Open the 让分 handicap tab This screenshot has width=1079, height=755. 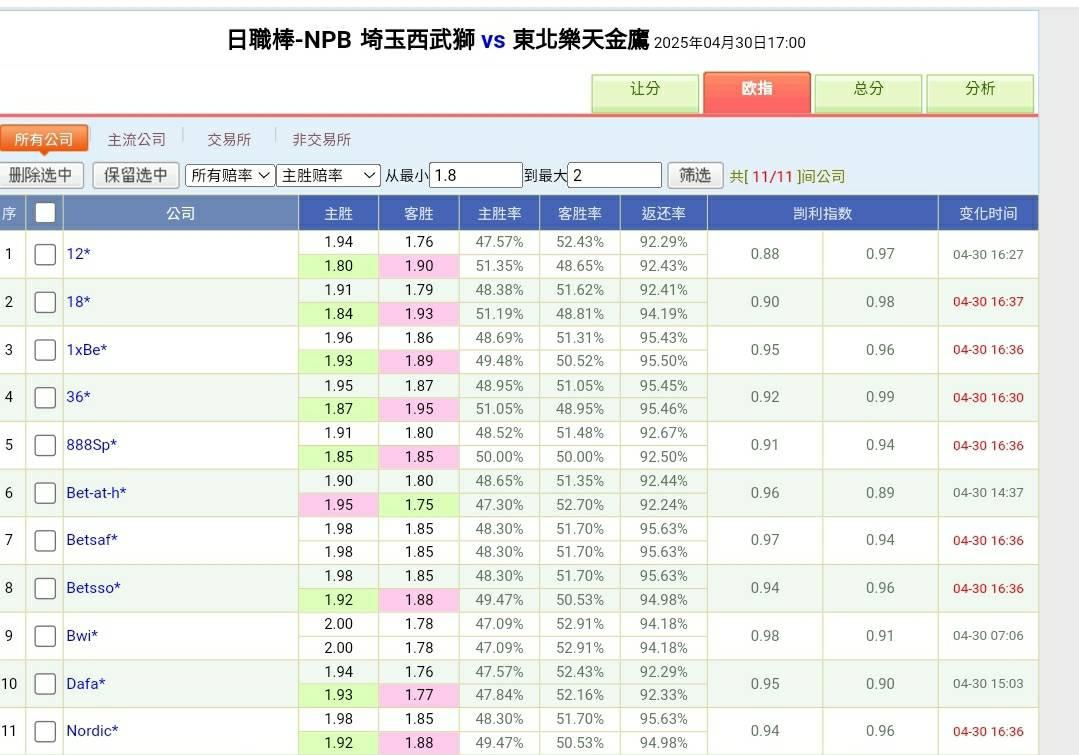click(645, 90)
